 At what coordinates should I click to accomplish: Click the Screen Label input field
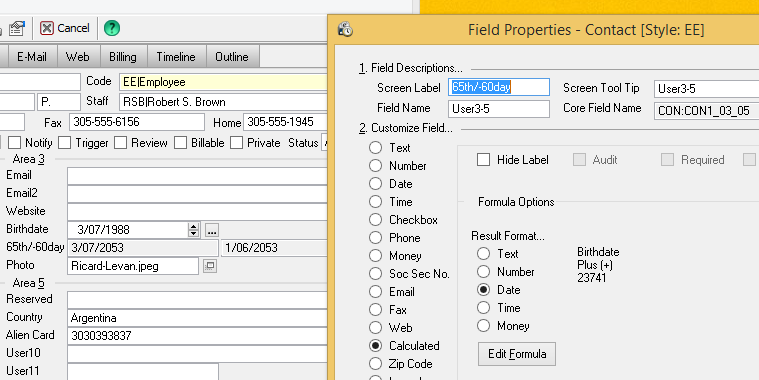pos(499,87)
